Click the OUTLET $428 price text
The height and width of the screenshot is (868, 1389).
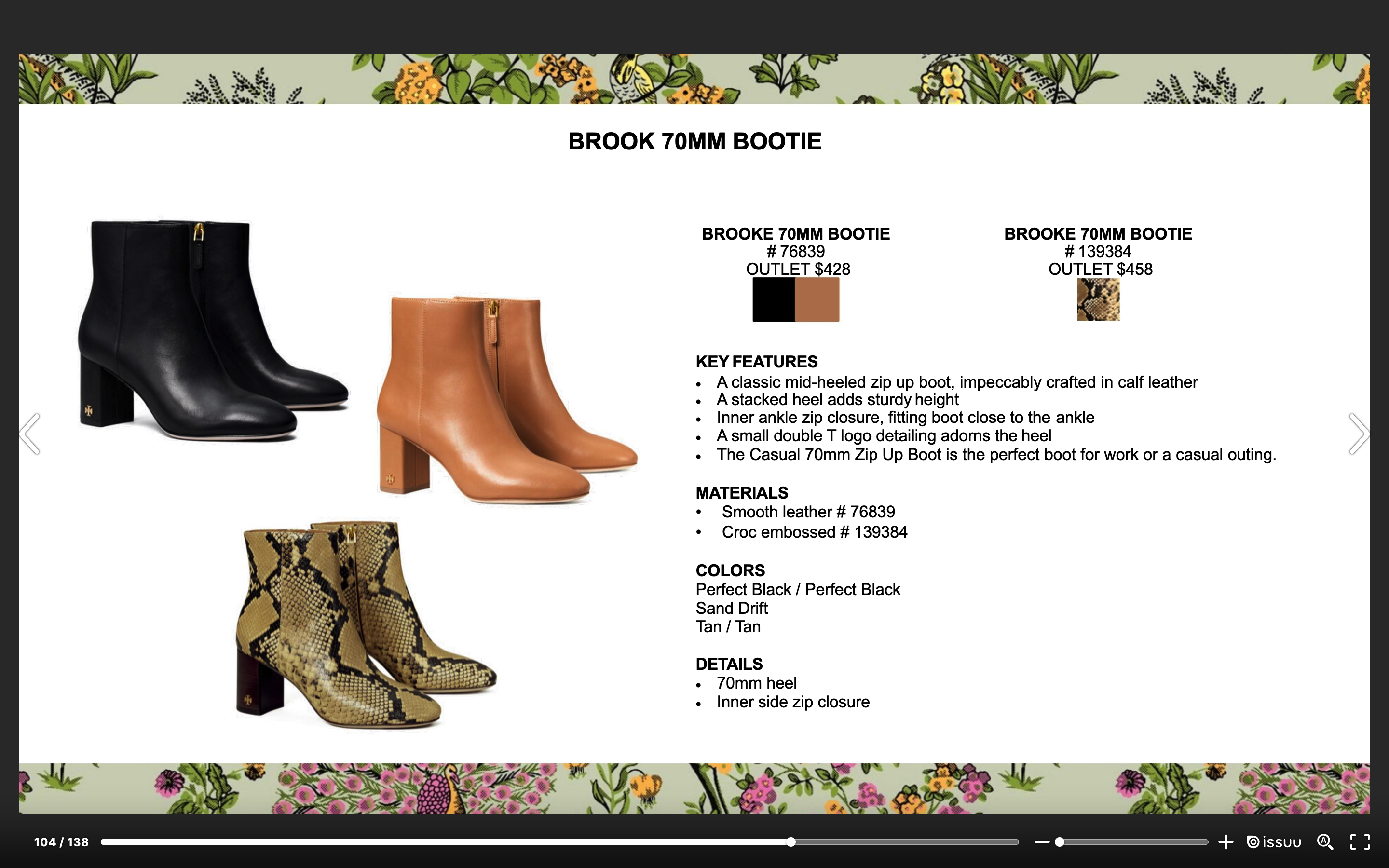(x=798, y=269)
